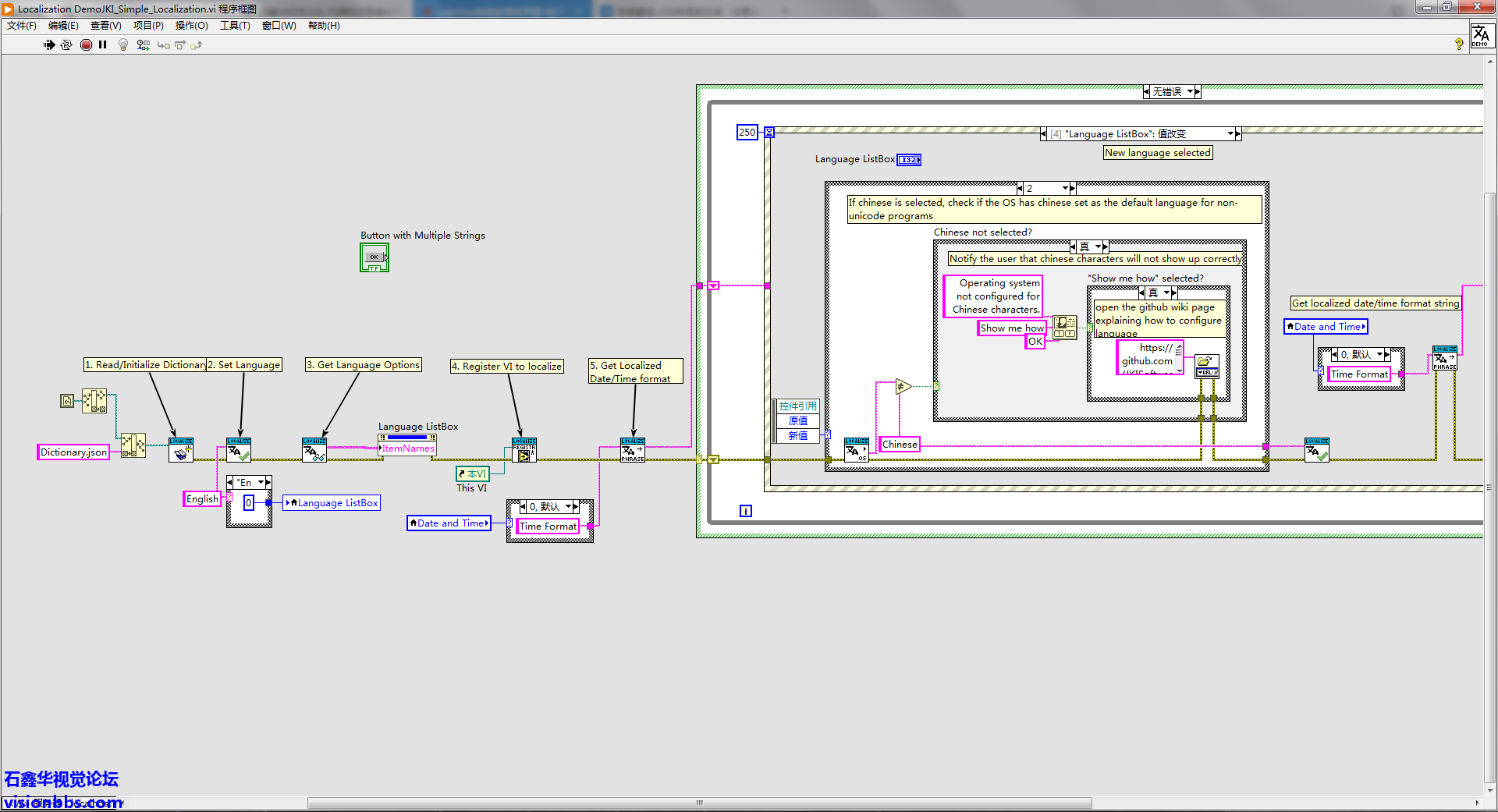Screen dimensions: 1498x812
Task: Toggle the Pause button in toolbar
Action: click(x=103, y=45)
